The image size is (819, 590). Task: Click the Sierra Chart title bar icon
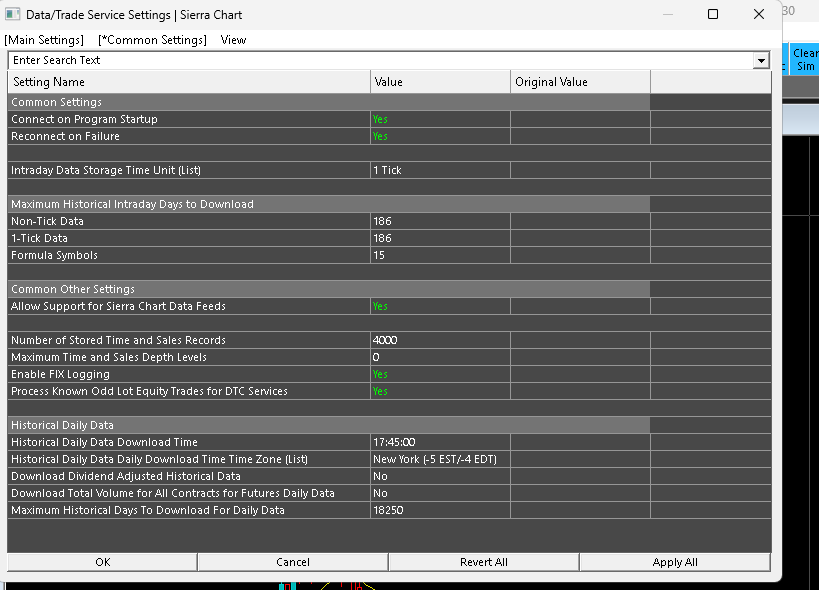[x=13, y=14]
